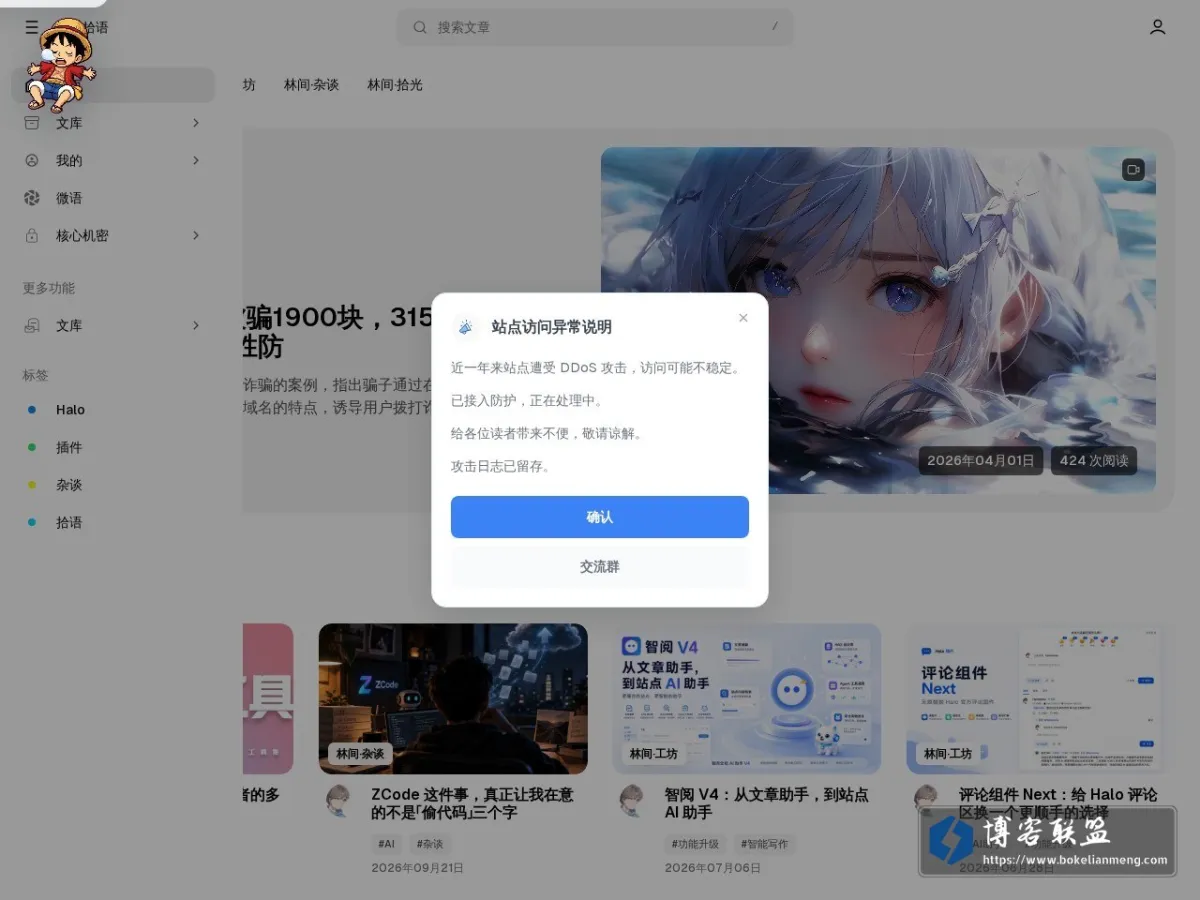Click the 林间·杂谈 badge on ZCode card

pos(360,754)
